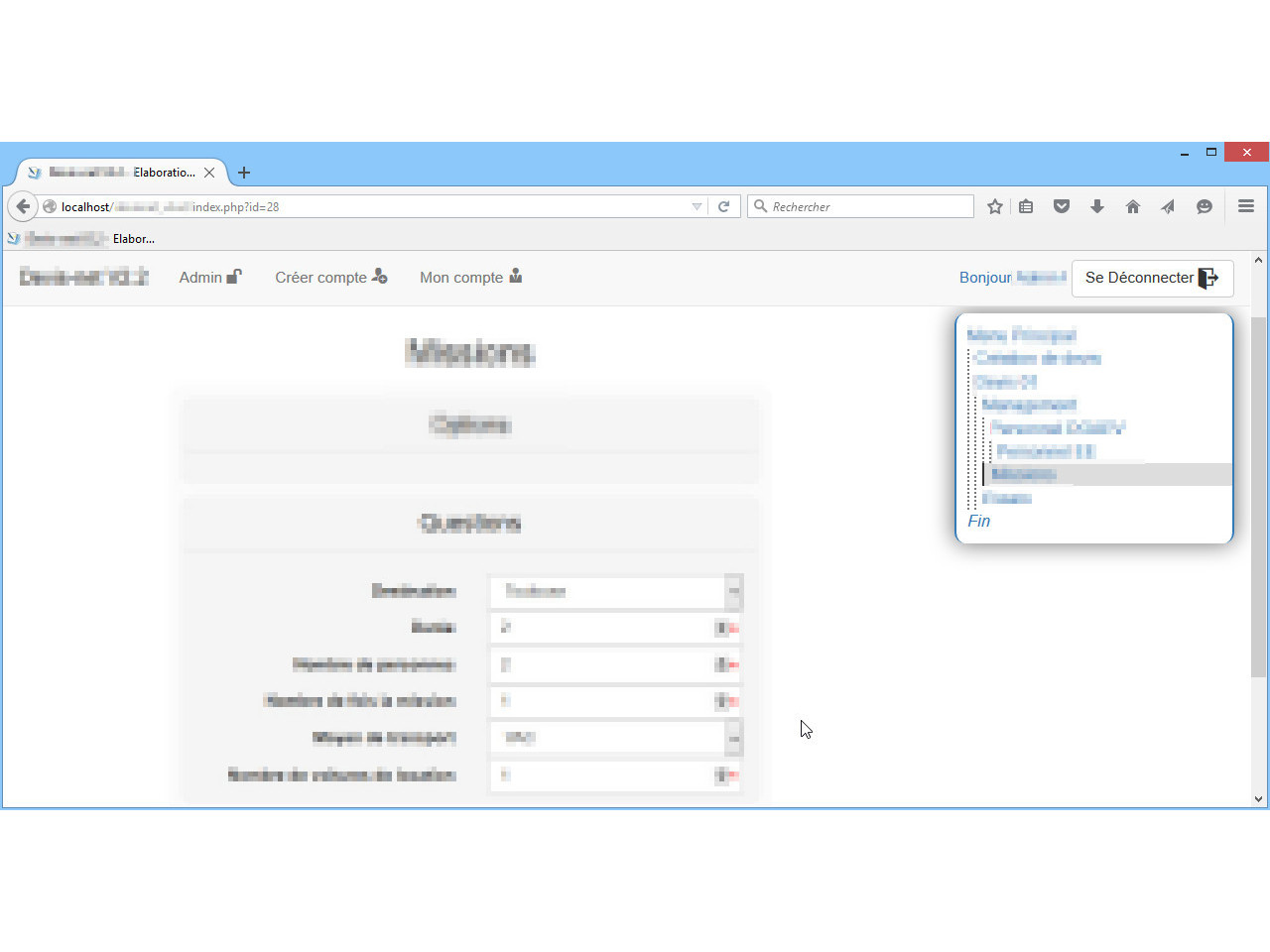Click the page scrollbar down arrow
This screenshot has width=1270, height=952.
1258,798
